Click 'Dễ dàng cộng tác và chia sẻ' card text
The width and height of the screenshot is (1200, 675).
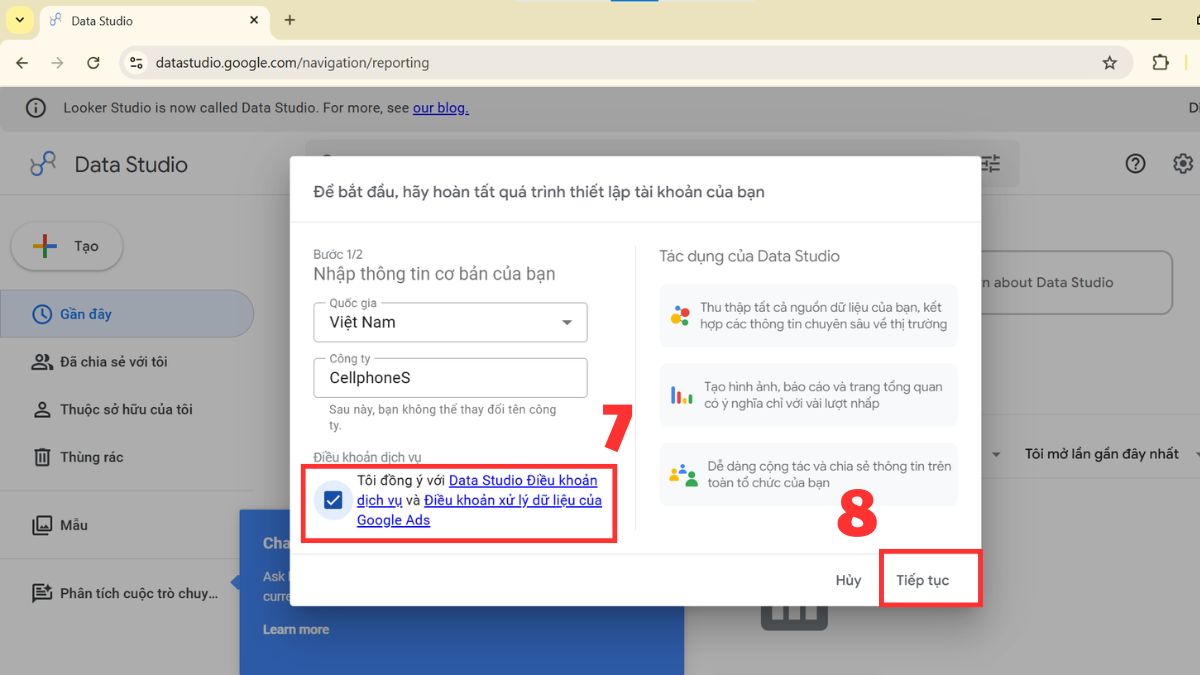829,474
